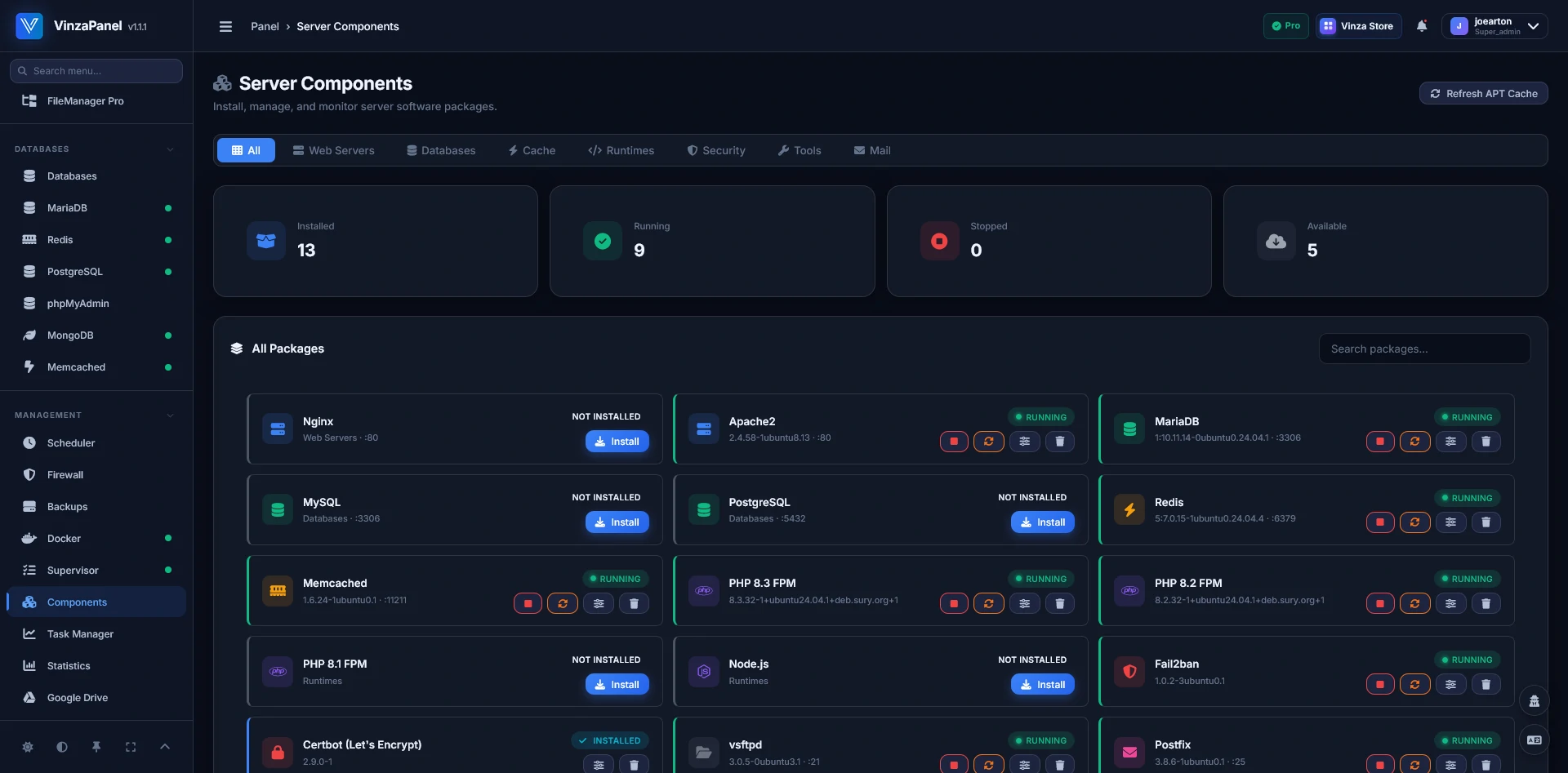The width and height of the screenshot is (1568, 773).
Task: Switch to the Mail tab
Action: (872, 150)
